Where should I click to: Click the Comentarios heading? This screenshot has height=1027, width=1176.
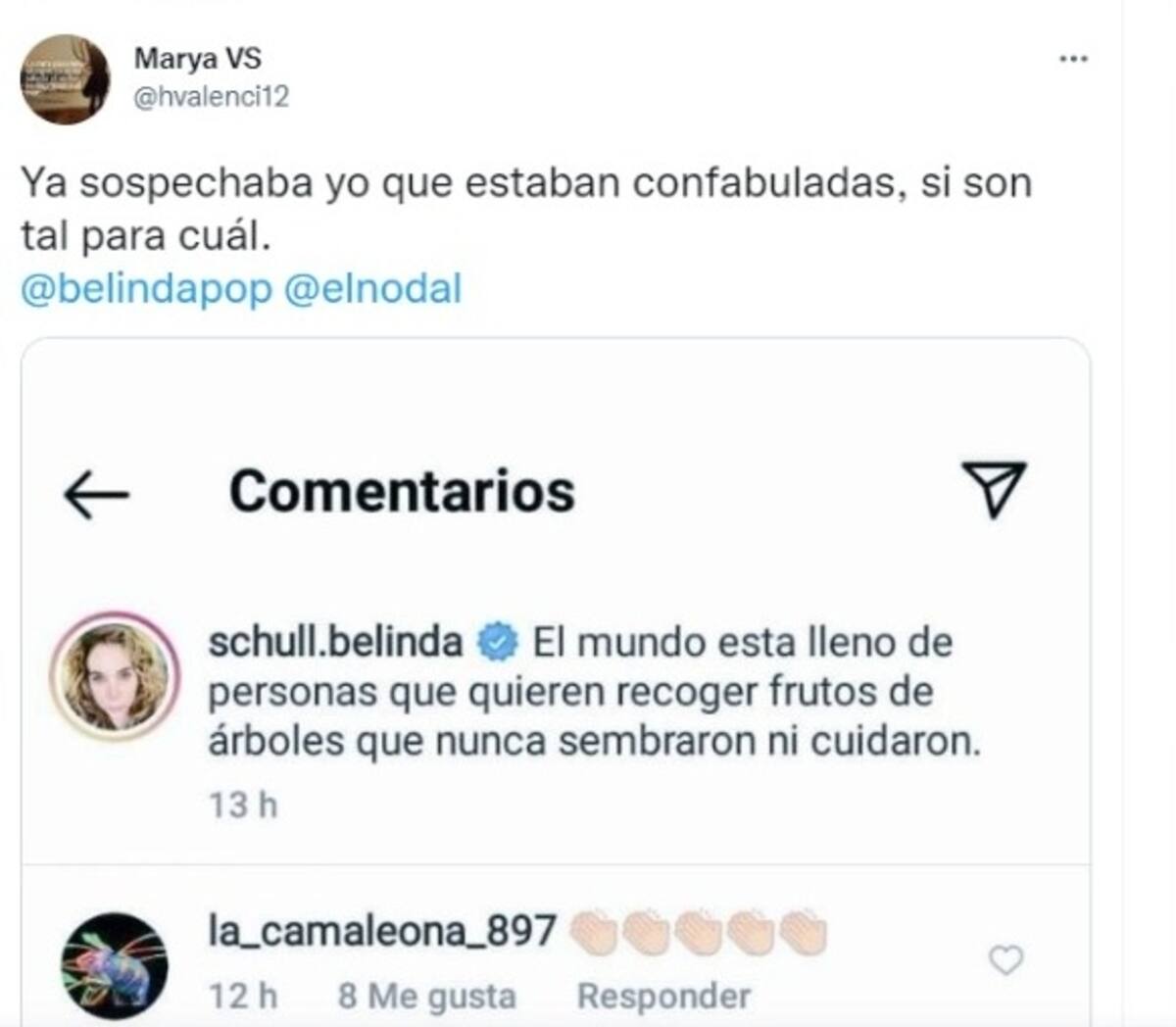402,491
